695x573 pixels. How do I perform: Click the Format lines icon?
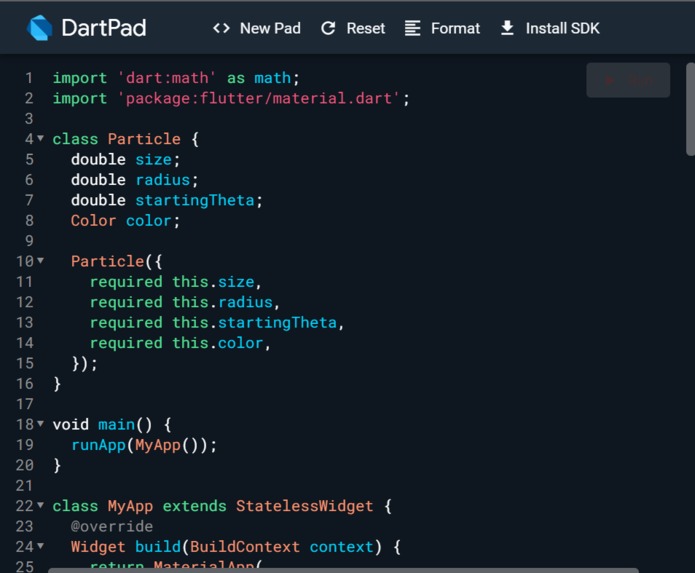(412, 28)
